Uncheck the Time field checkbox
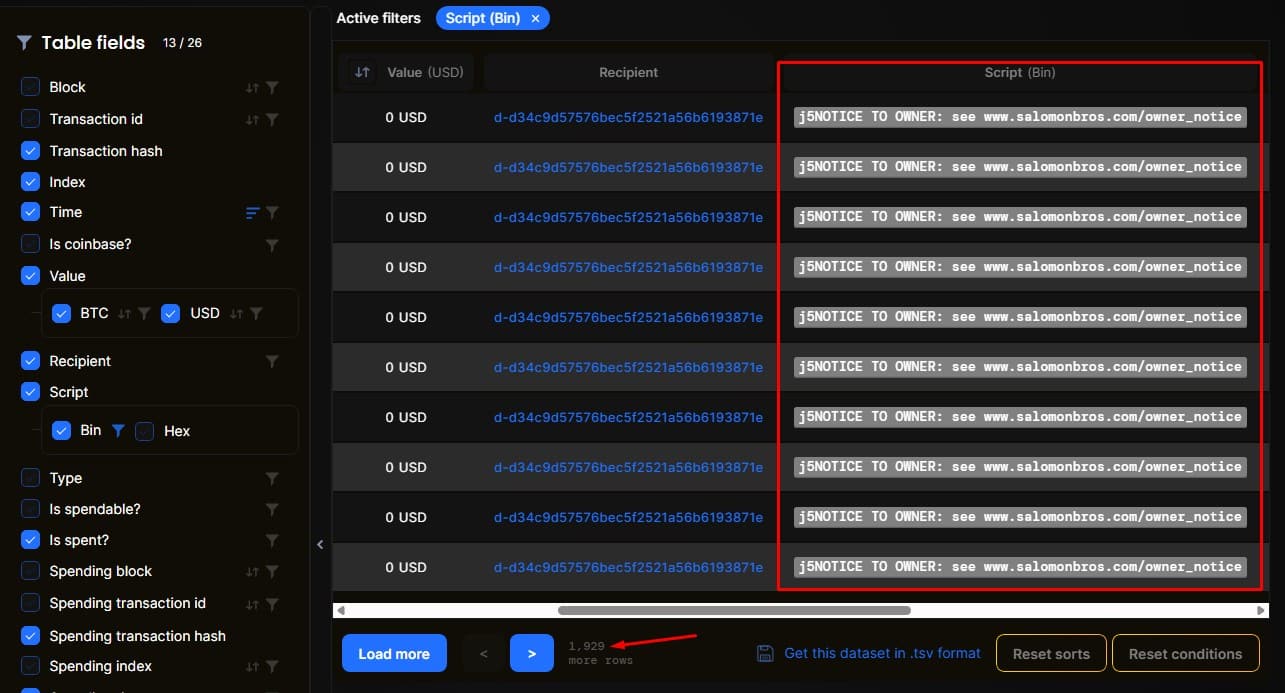The height and width of the screenshot is (693, 1285). [30, 212]
